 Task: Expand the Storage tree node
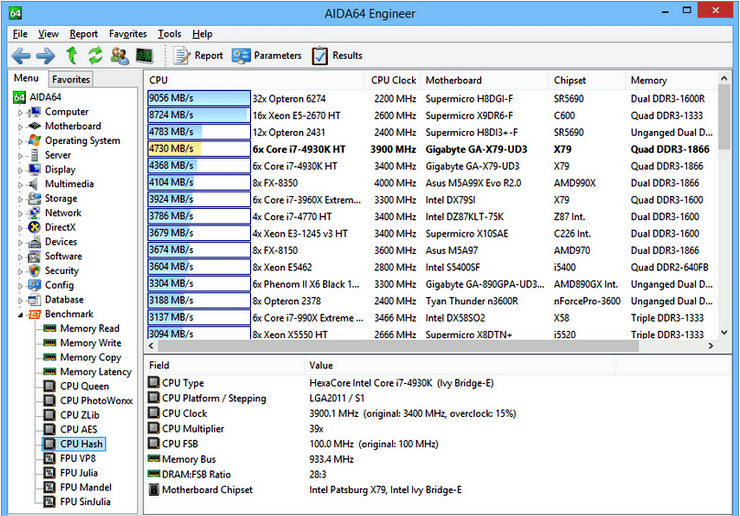click(x=20, y=200)
